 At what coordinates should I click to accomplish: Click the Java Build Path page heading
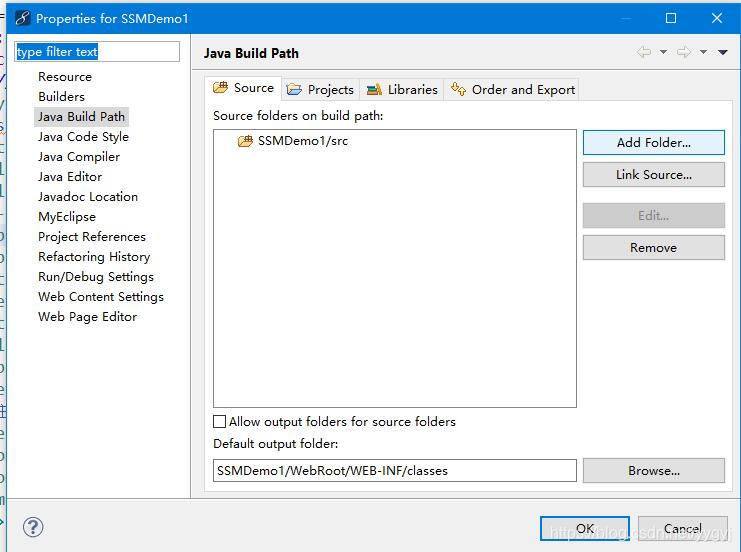tap(251, 53)
